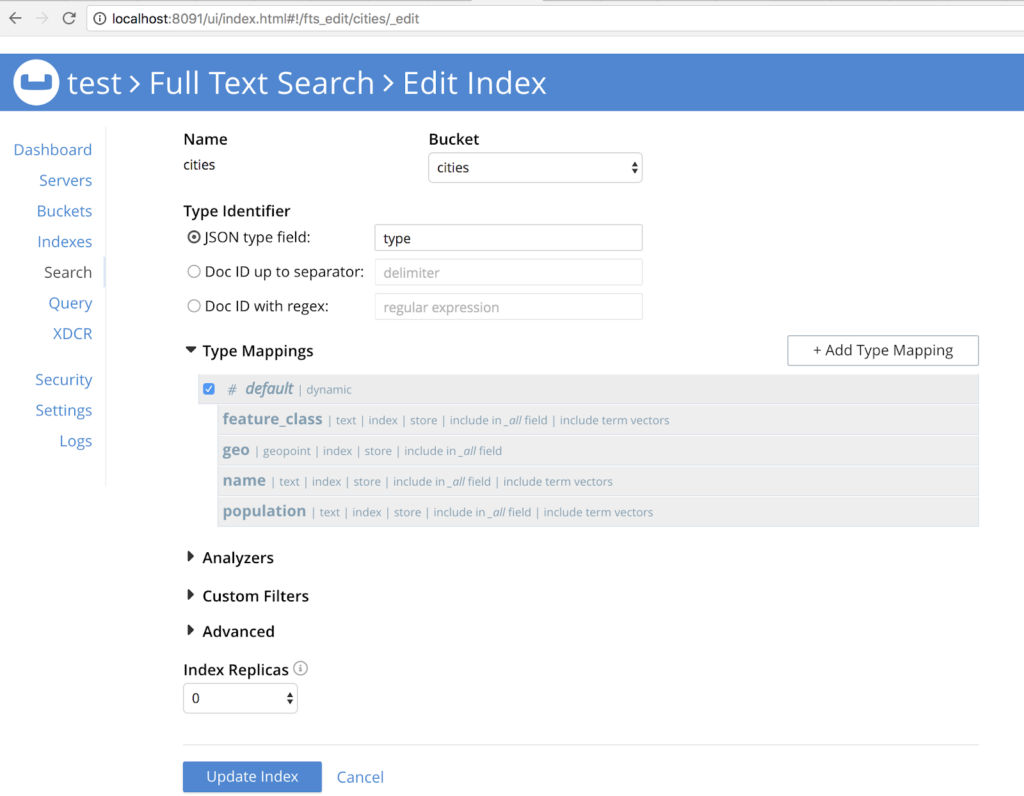Image resolution: width=1024 pixels, height=796 pixels.
Task: Click the hash icon beside default mapping
Action: click(232, 389)
